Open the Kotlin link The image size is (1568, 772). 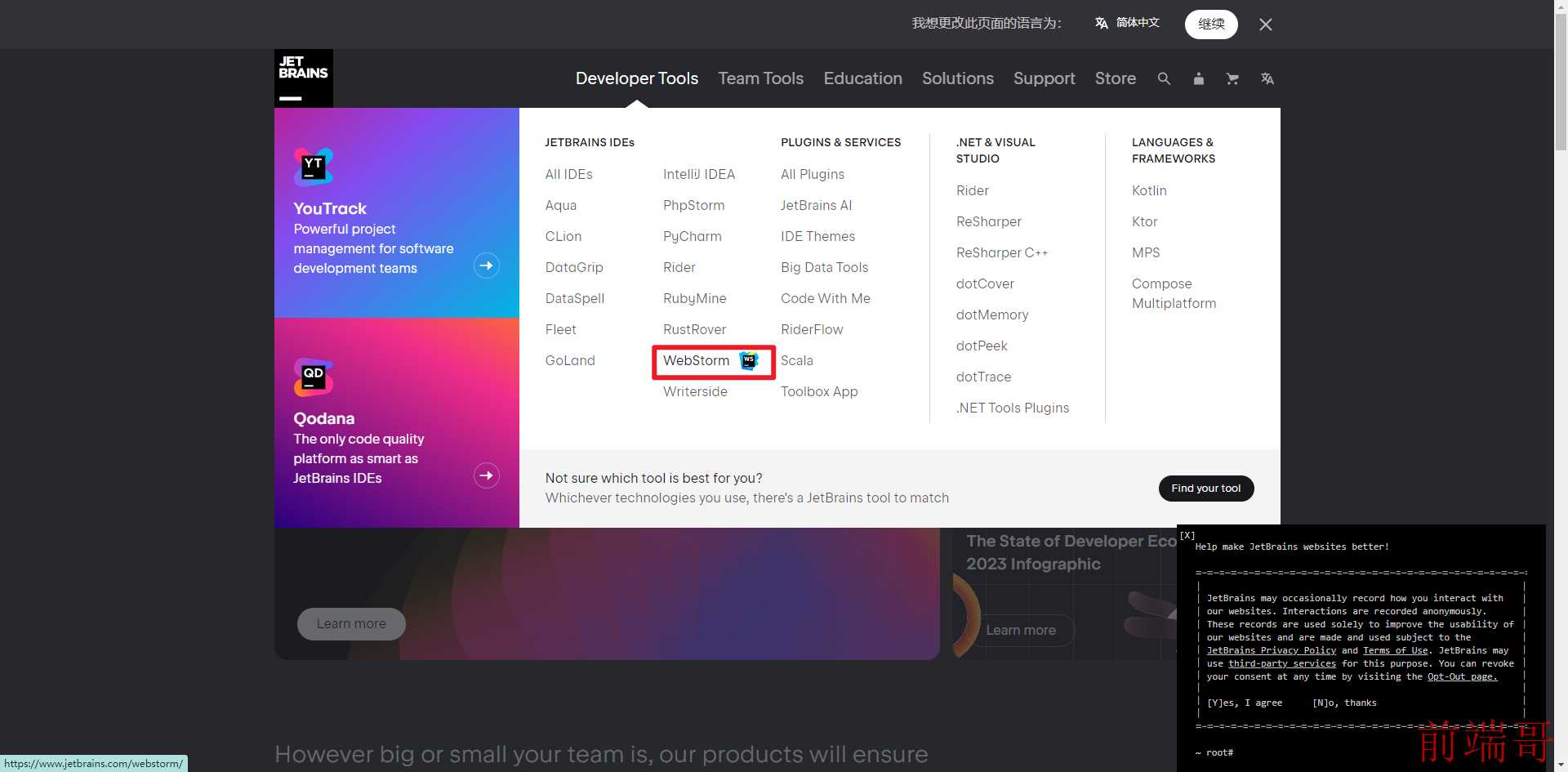point(1149,190)
